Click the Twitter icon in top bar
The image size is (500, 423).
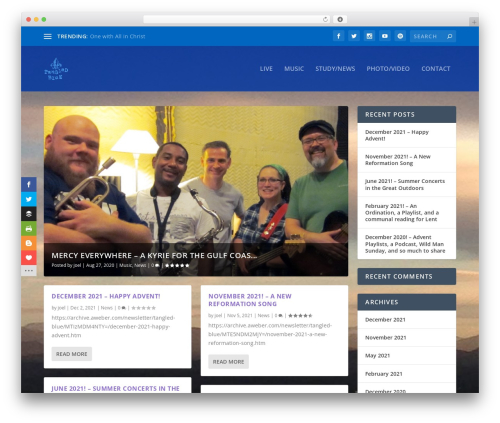click(x=354, y=36)
